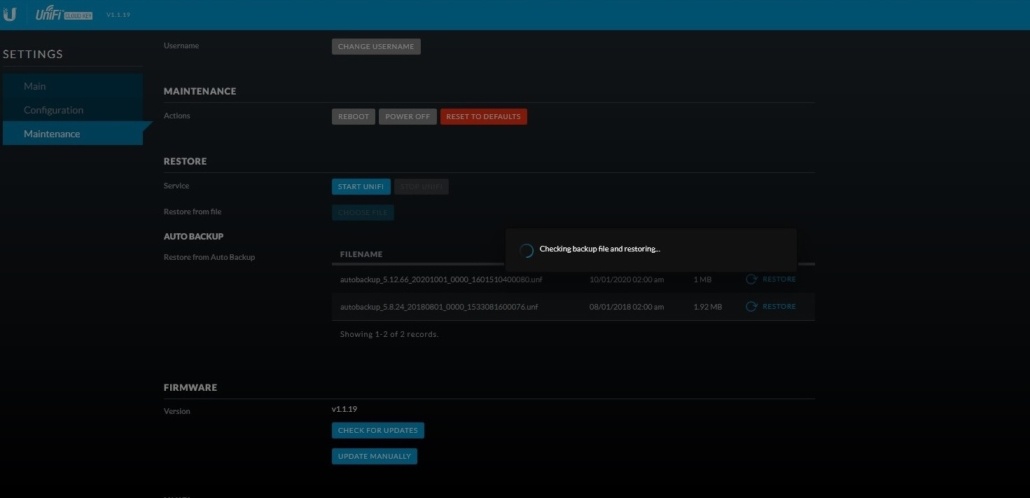Image resolution: width=1030 pixels, height=498 pixels.
Task: Click restore icon for autobackup 5.12.66 file
Action: tap(752, 279)
